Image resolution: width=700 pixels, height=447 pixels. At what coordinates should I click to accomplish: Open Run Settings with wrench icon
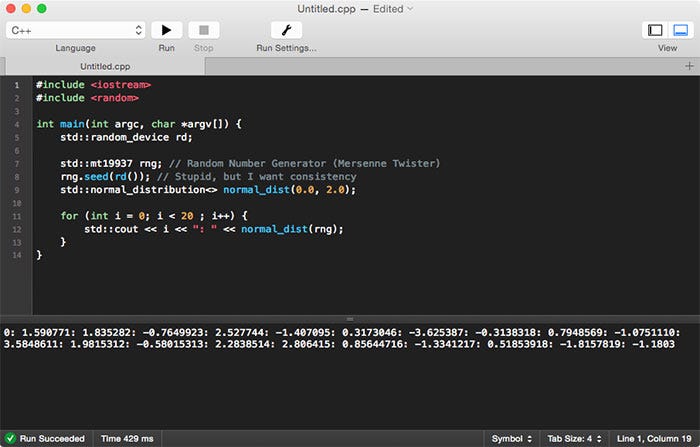tap(286, 30)
